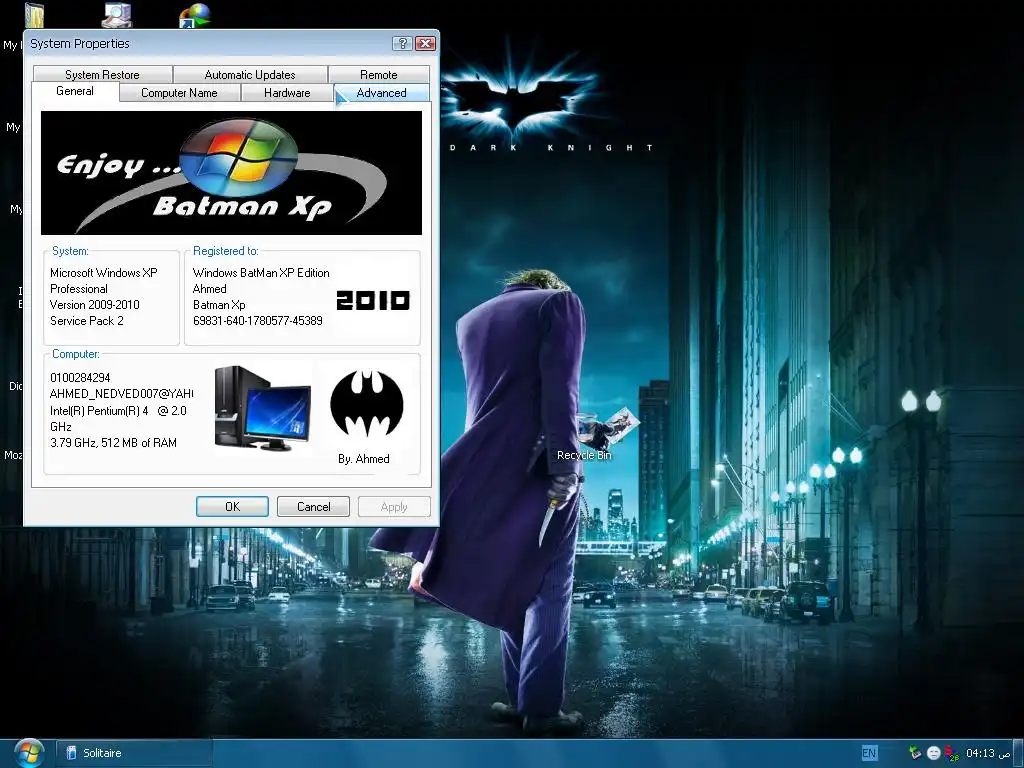Screen dimensions: 1024x768
Task: Open the Automatic Updates tab
Action: (x=250, y=74)
